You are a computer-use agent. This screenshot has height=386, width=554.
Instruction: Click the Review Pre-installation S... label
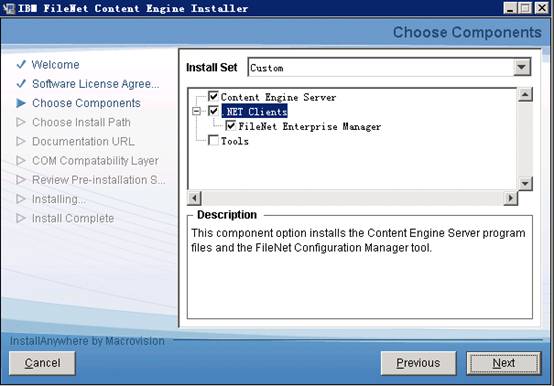point(99,180)
